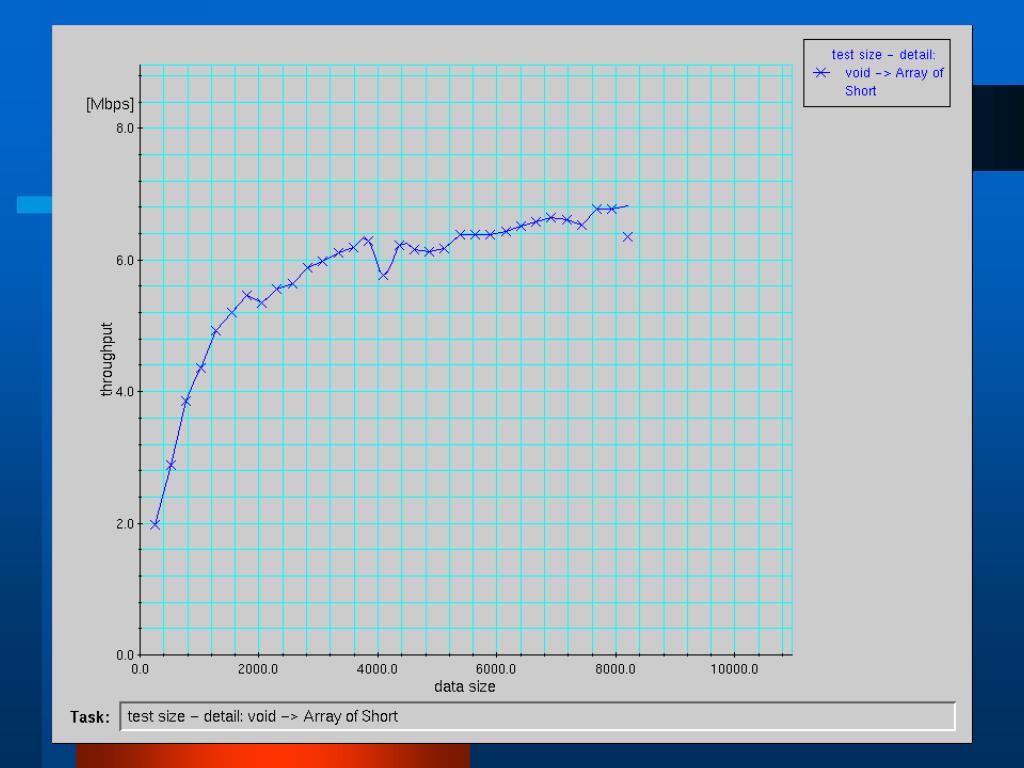Click the data marker just below 5.0 Mbps
Image resolution: width=1024 pixels, height=768 pixels.
(x=216, y=332)
